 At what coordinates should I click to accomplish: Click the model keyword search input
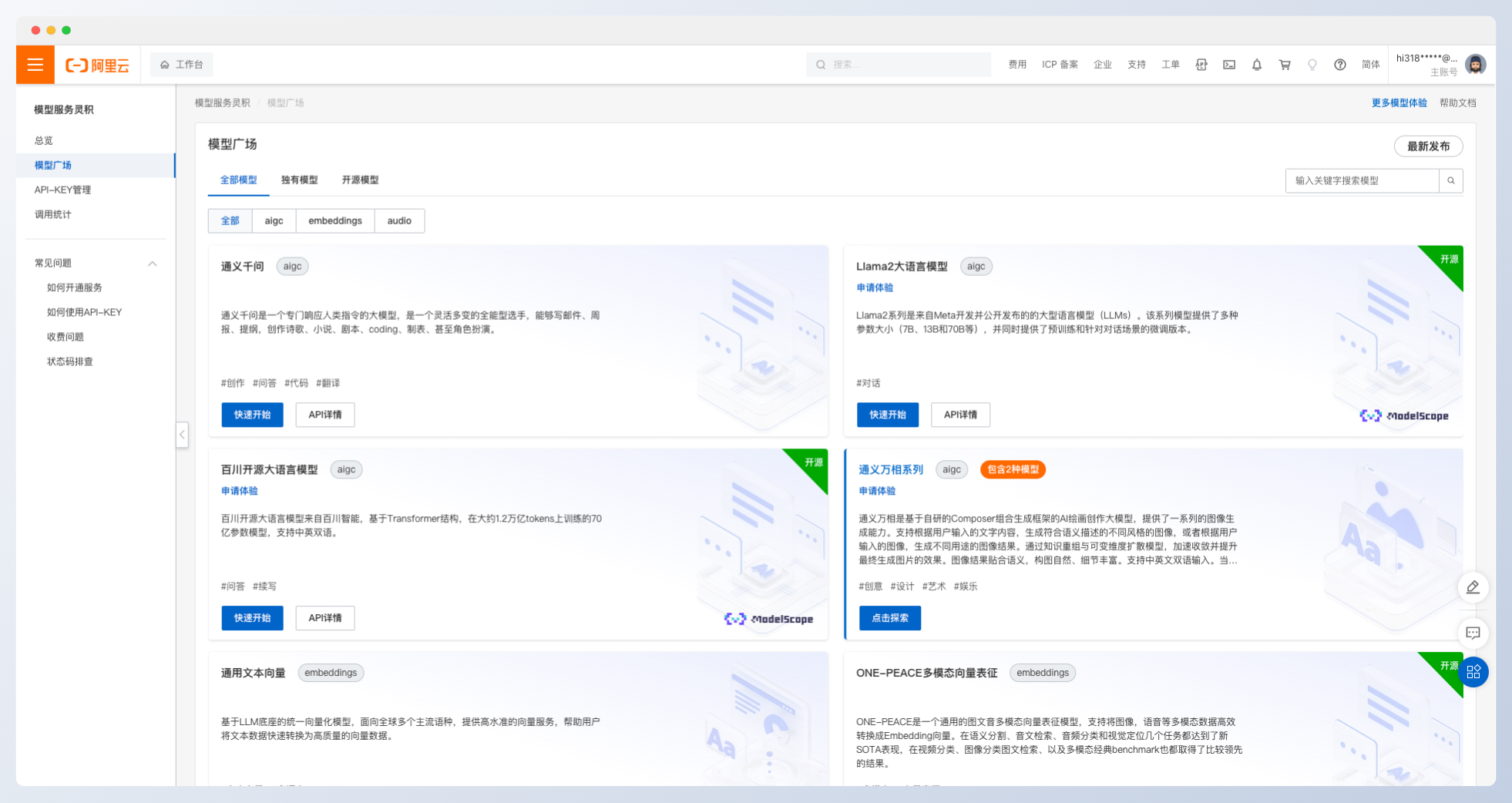click(1362, 180)
